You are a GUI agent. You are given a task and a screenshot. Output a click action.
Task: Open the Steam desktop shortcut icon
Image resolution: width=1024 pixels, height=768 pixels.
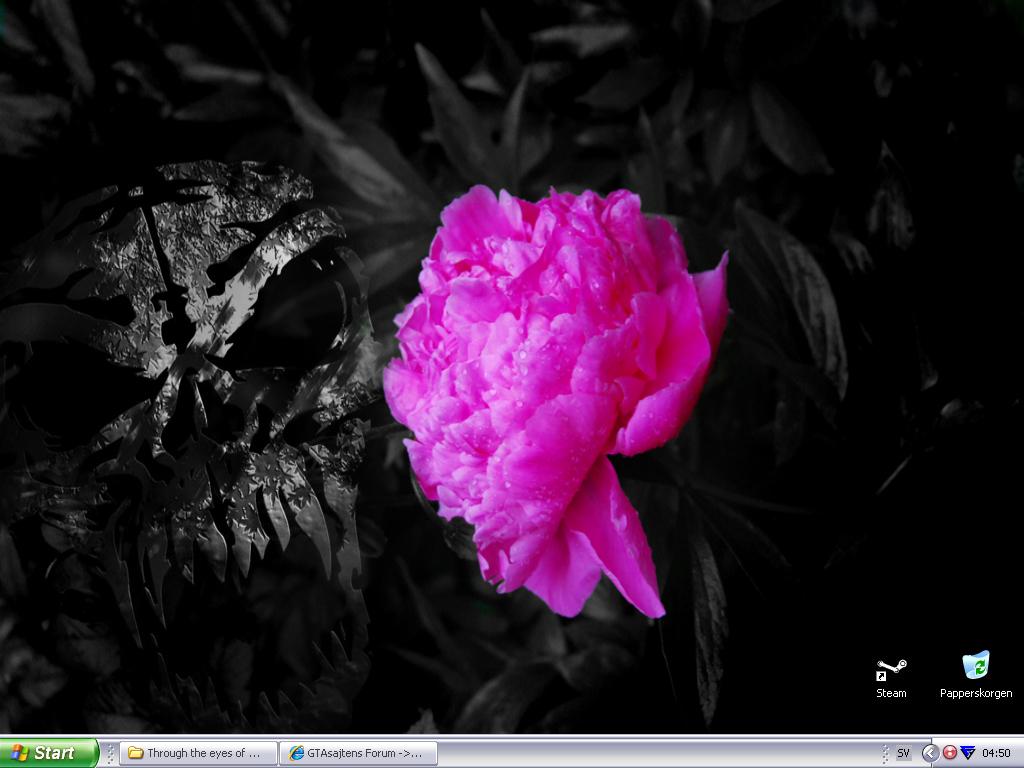coord(891,668)
